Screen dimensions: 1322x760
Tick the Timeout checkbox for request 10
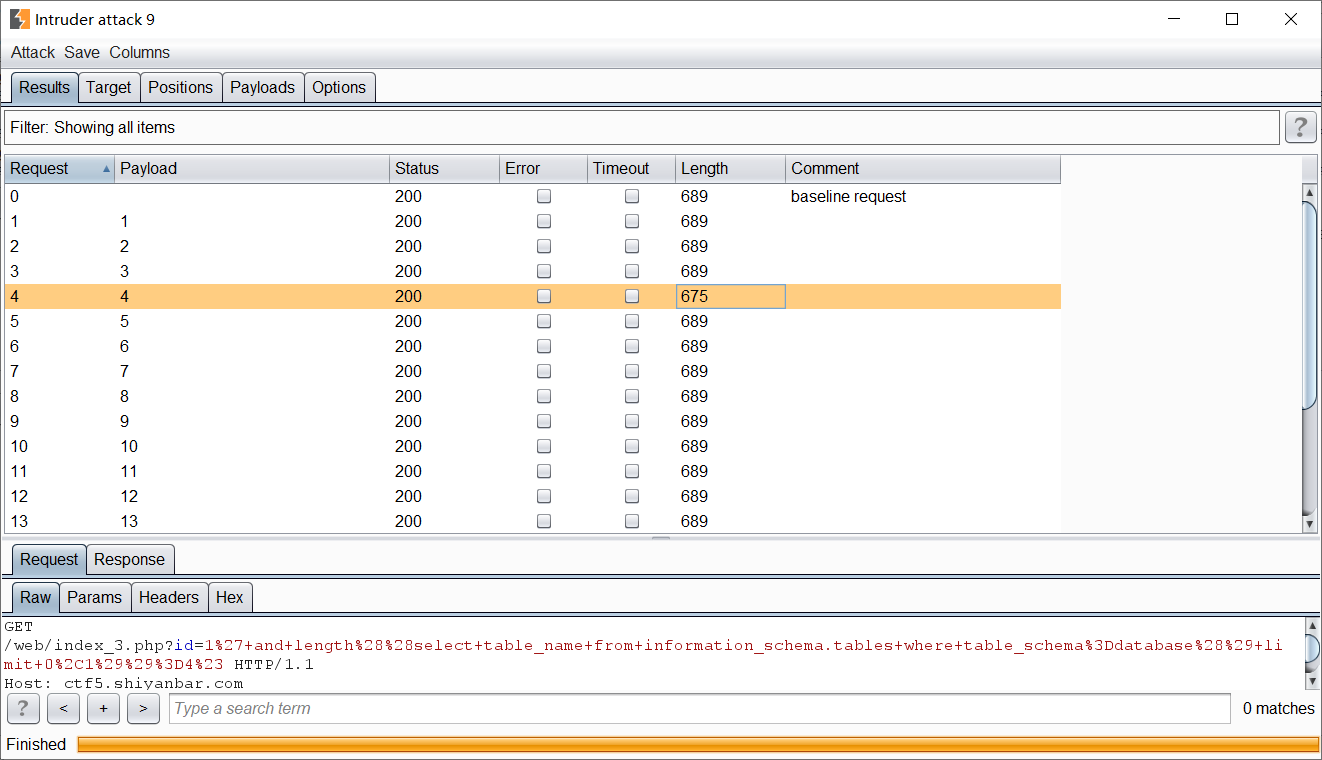632,447
